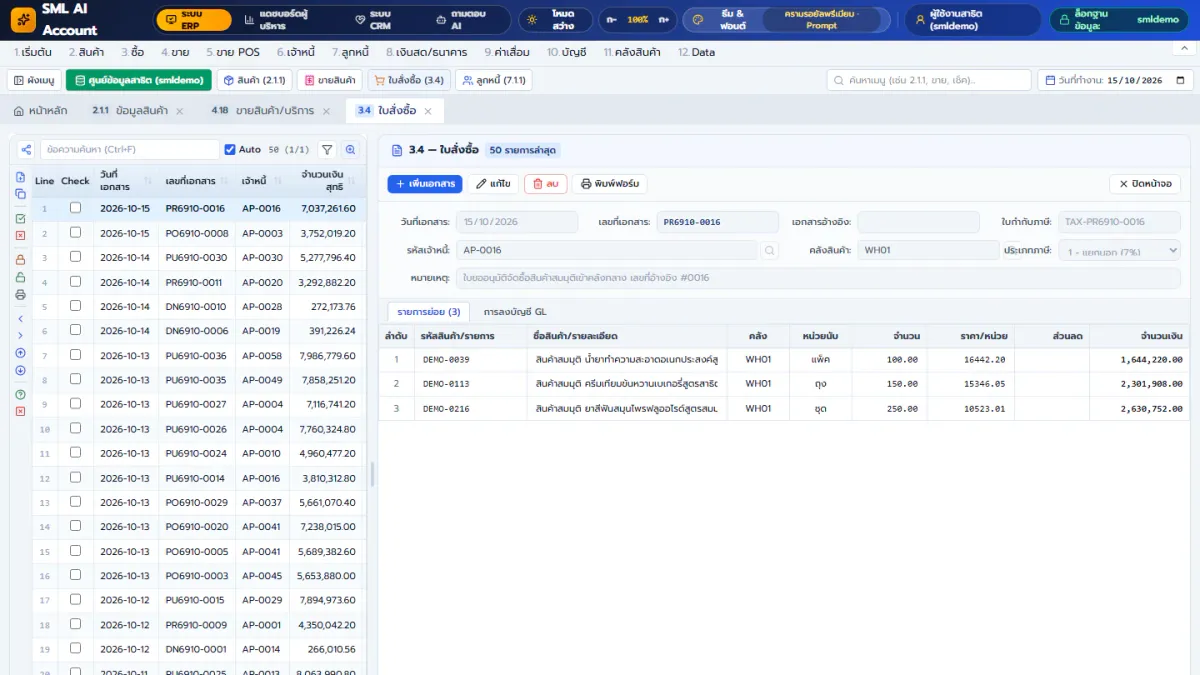Viewport: 1200px width, 675px height.
Task: Click the magnifier zoom icon next to the filter
Action: pos(351,150)
